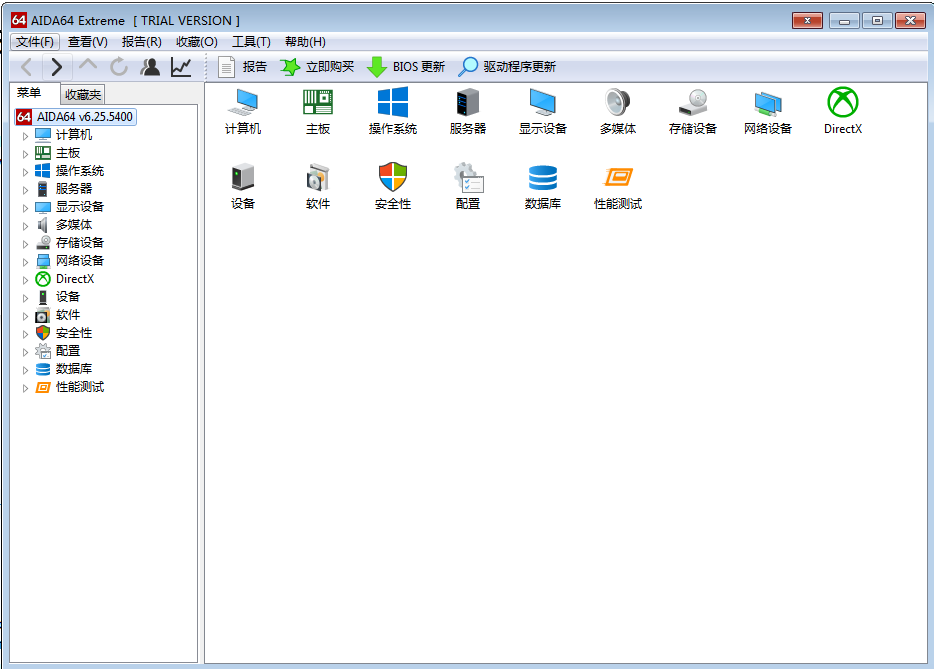The height and width of the screenshot is (669, 934).
Task: Expand the 网络设备 tree item in sidebar
Action: (24, 260)
